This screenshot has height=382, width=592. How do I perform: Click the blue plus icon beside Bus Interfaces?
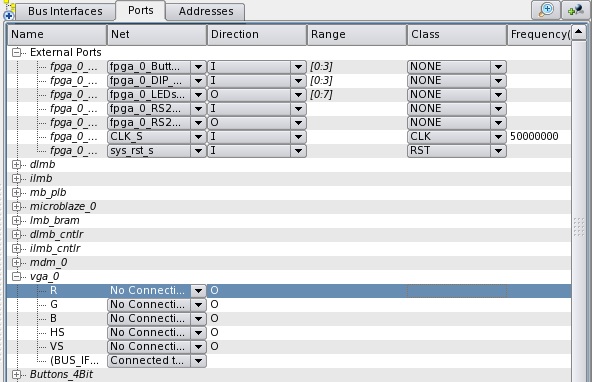[x=9, y=15]
